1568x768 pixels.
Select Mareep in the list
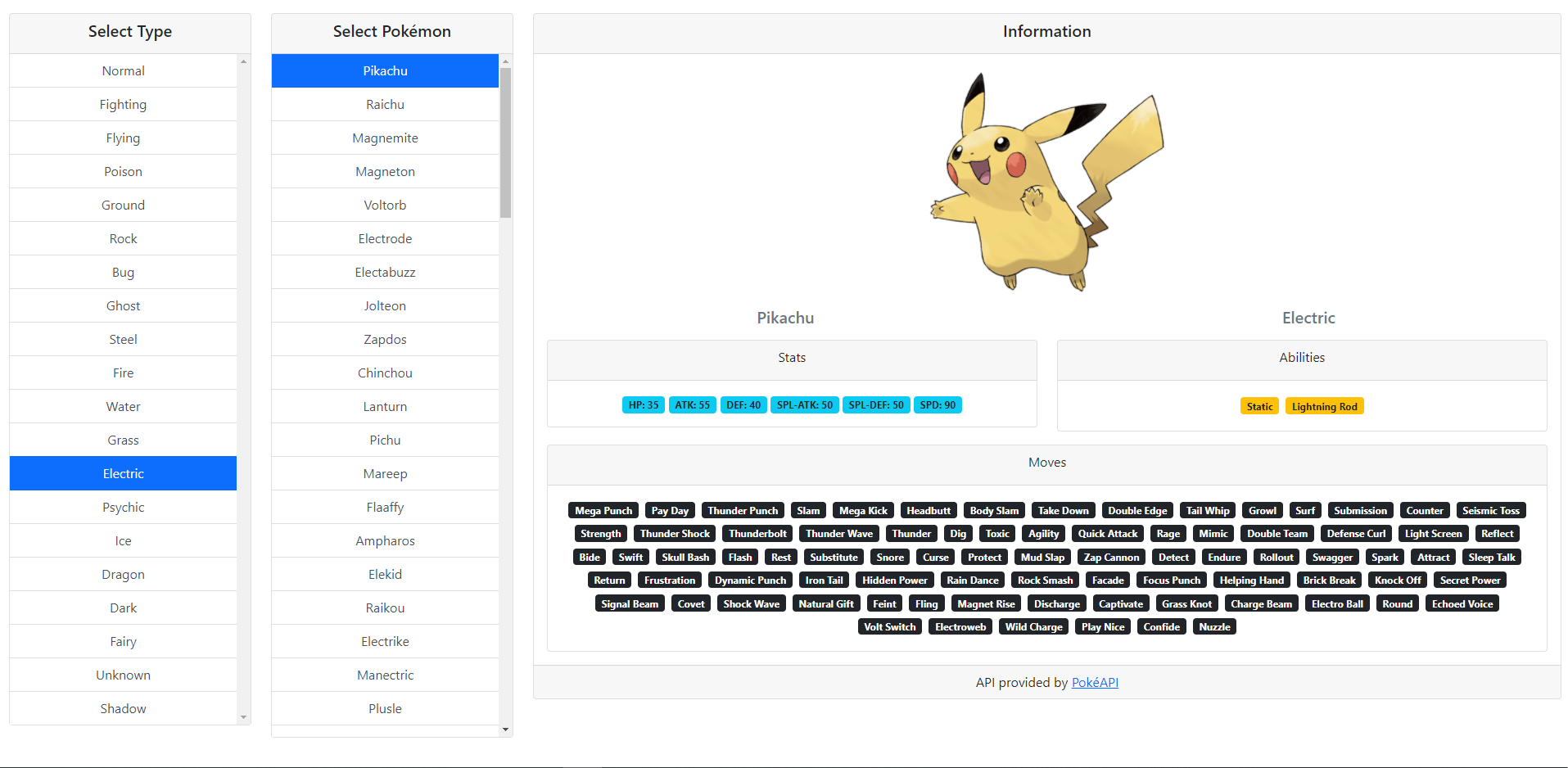(x=385, y=473)
